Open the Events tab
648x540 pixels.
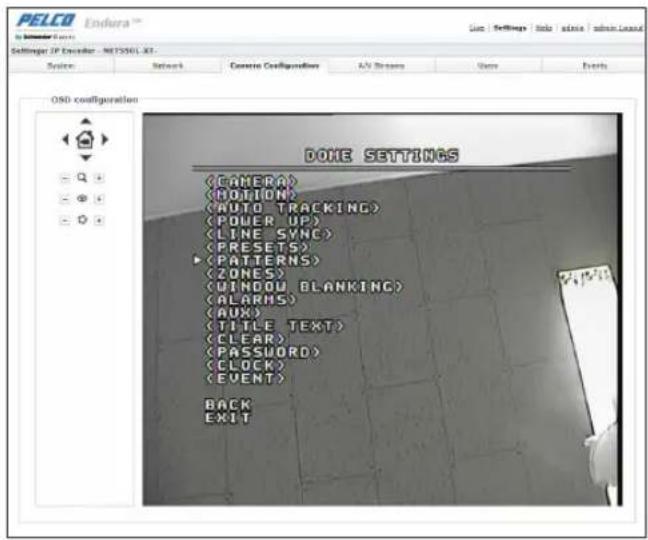[594, 66]
